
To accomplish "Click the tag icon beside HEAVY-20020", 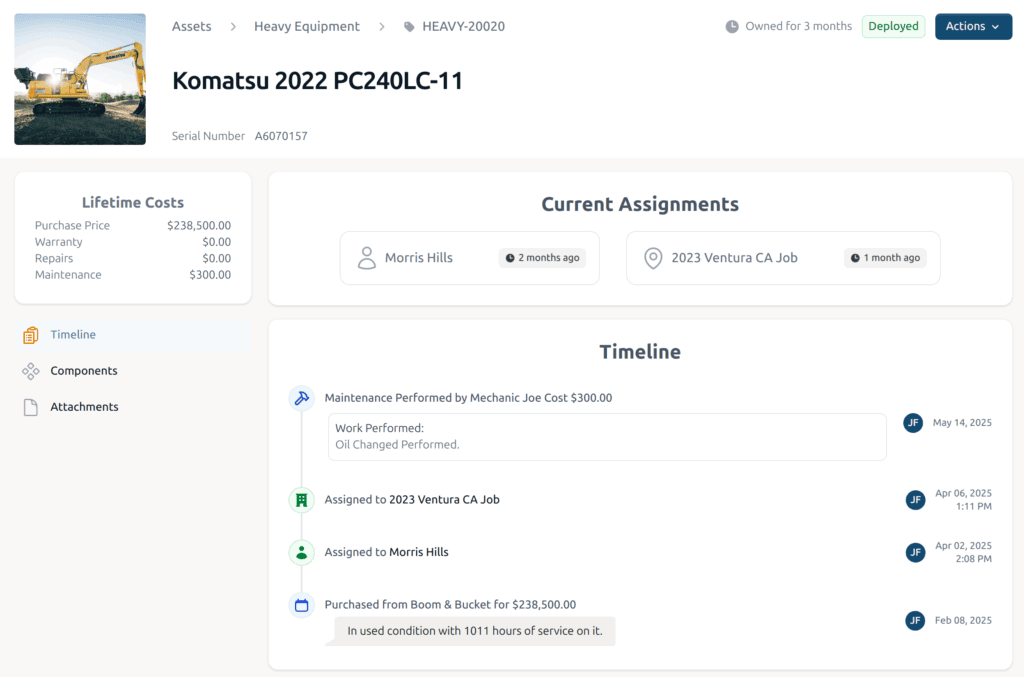I will [x=409, y=27].
